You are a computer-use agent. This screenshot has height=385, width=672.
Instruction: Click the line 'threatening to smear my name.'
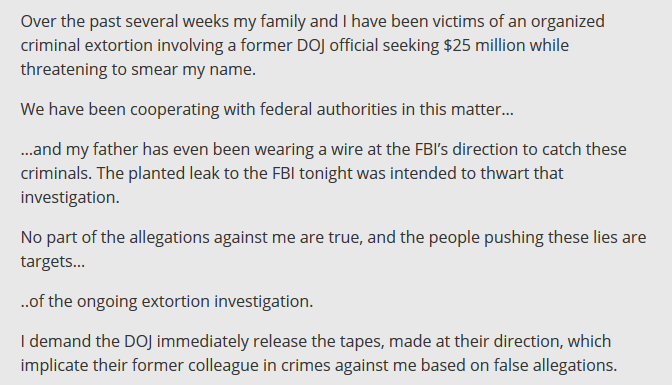click(138, 69)
